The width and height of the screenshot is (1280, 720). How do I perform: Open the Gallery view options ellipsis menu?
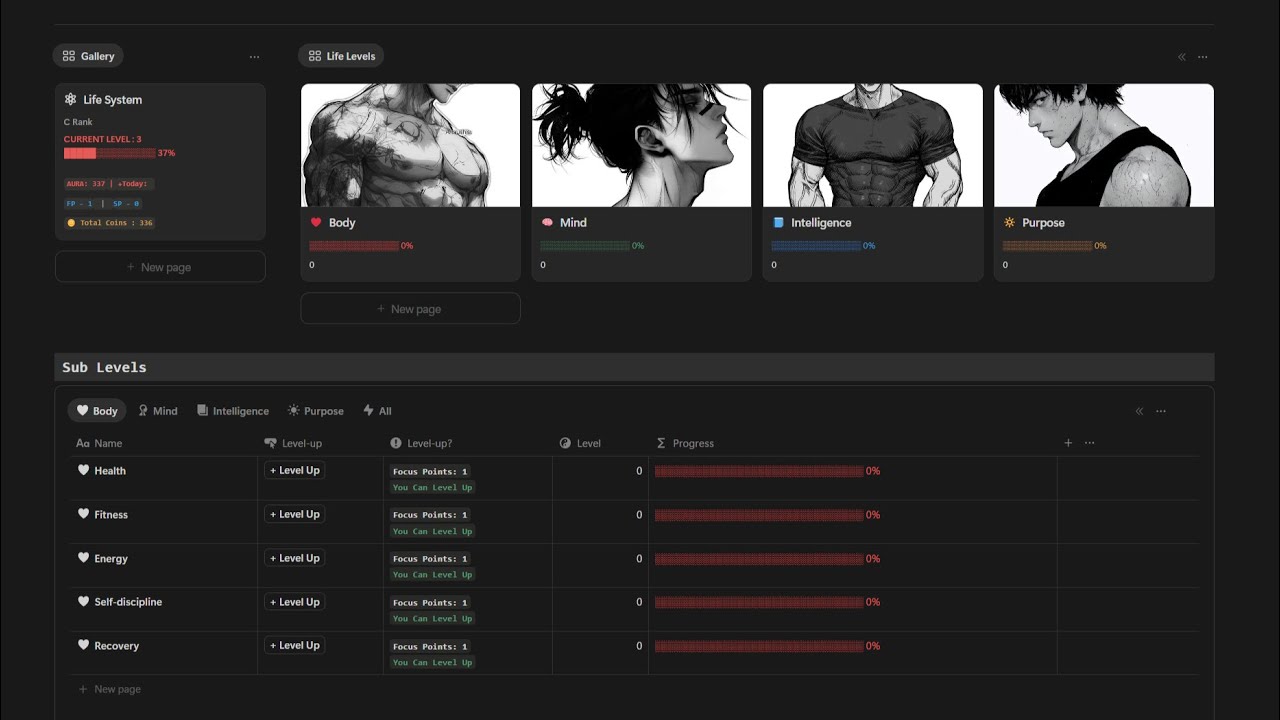click(x=254, y=57)
